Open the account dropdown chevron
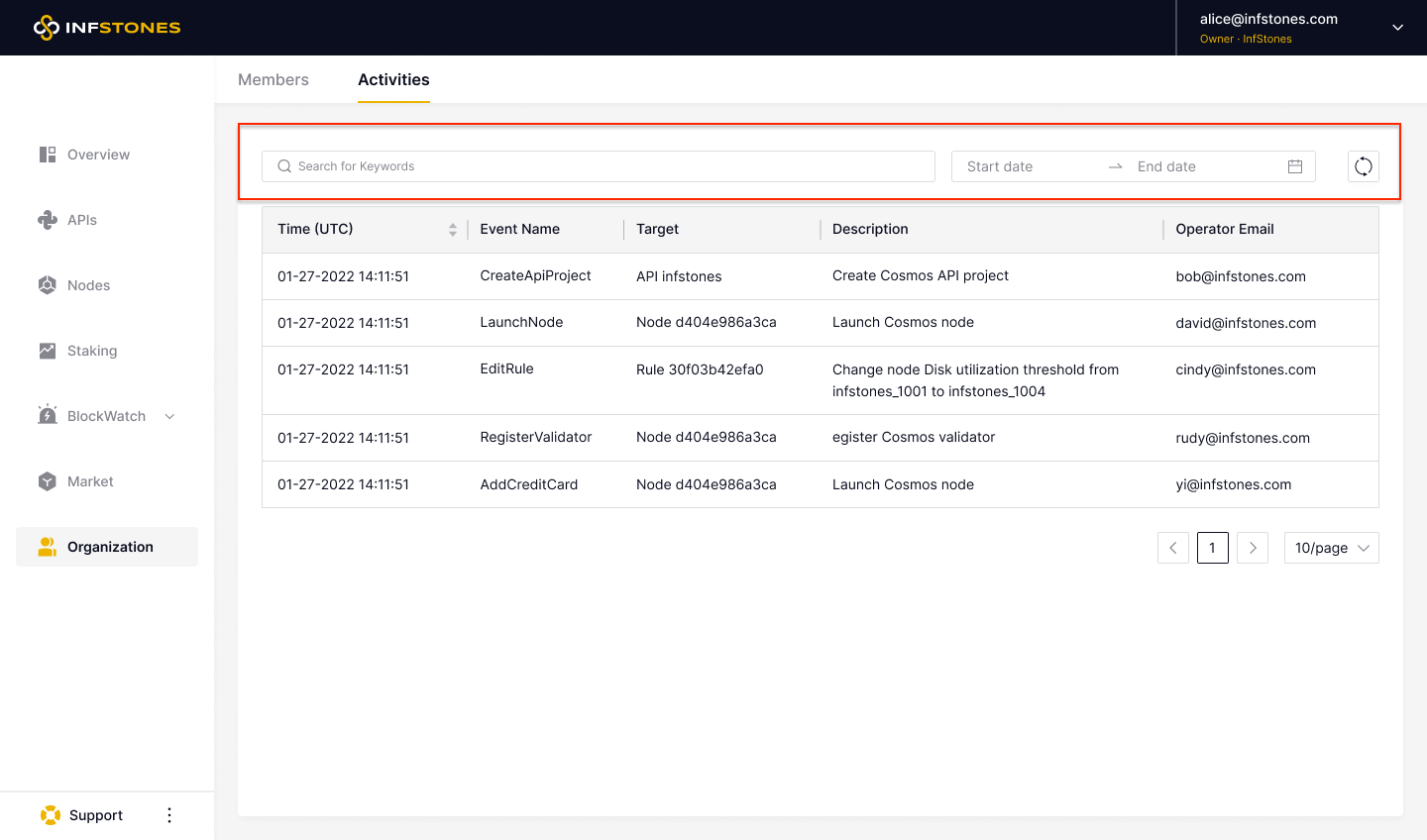Screen dimensions: 1427x840 [1398, 28]
